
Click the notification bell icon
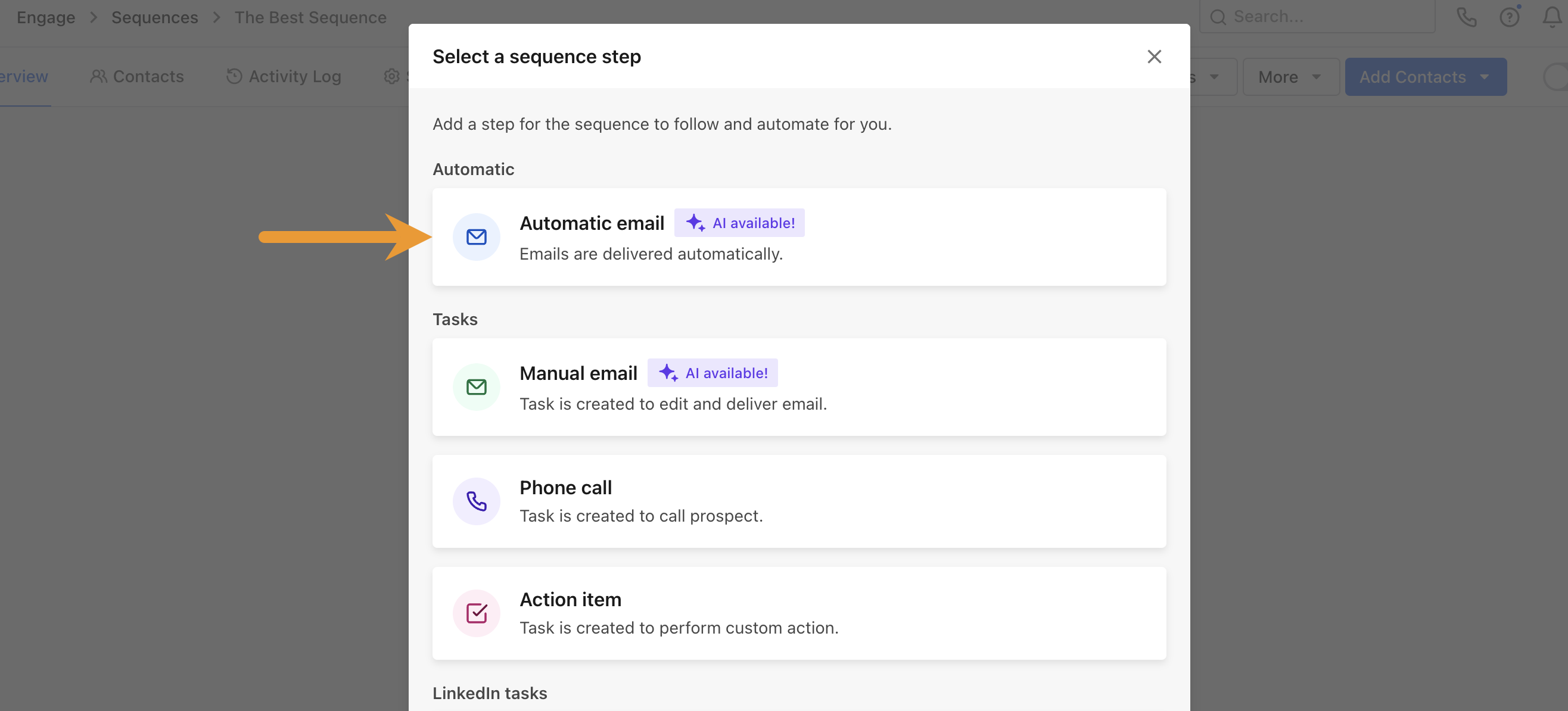tap(1552, 17)
